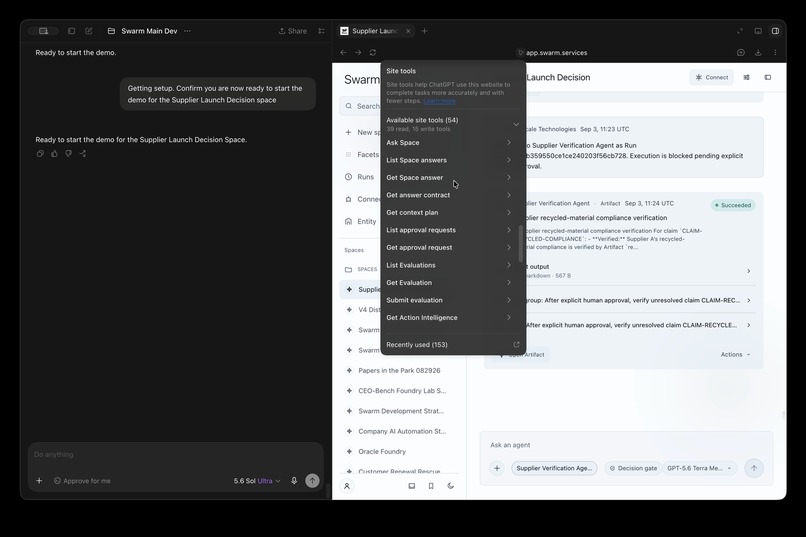Click the Succeeded status badge
This screenshot has height=537, width=806.
click(733, 205)
